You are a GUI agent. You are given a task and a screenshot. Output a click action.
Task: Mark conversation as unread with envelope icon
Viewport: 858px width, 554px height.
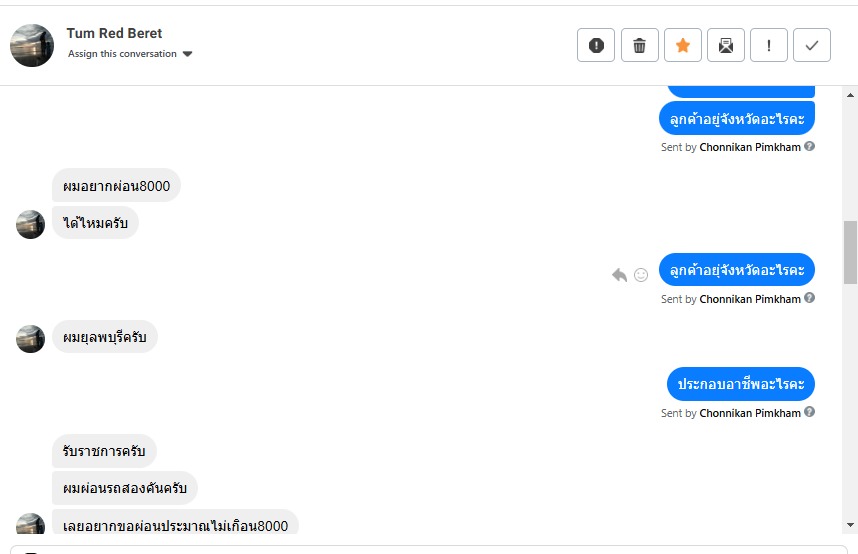point(726,45)
